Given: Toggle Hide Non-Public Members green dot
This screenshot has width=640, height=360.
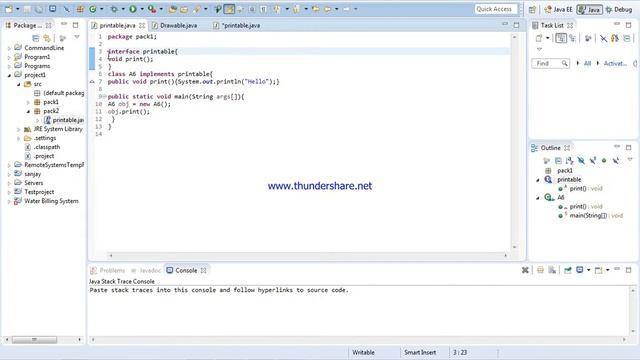Looking at the screenshot, I should point(604,160).
